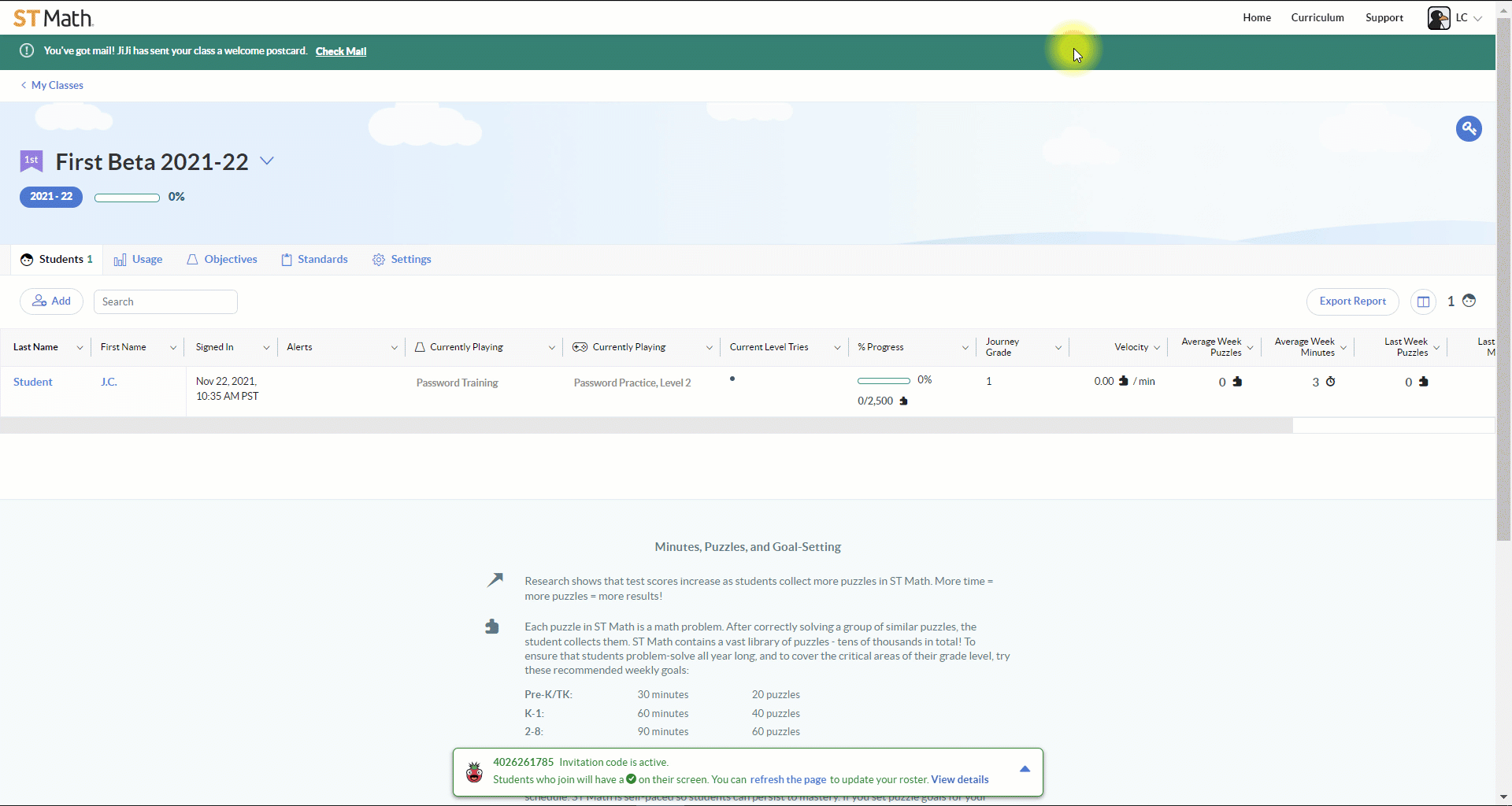Image resolution: width=1512 pixels, height=806 pixels.
Task: Open the Objectives tab
Action: [x=222, y=260]
